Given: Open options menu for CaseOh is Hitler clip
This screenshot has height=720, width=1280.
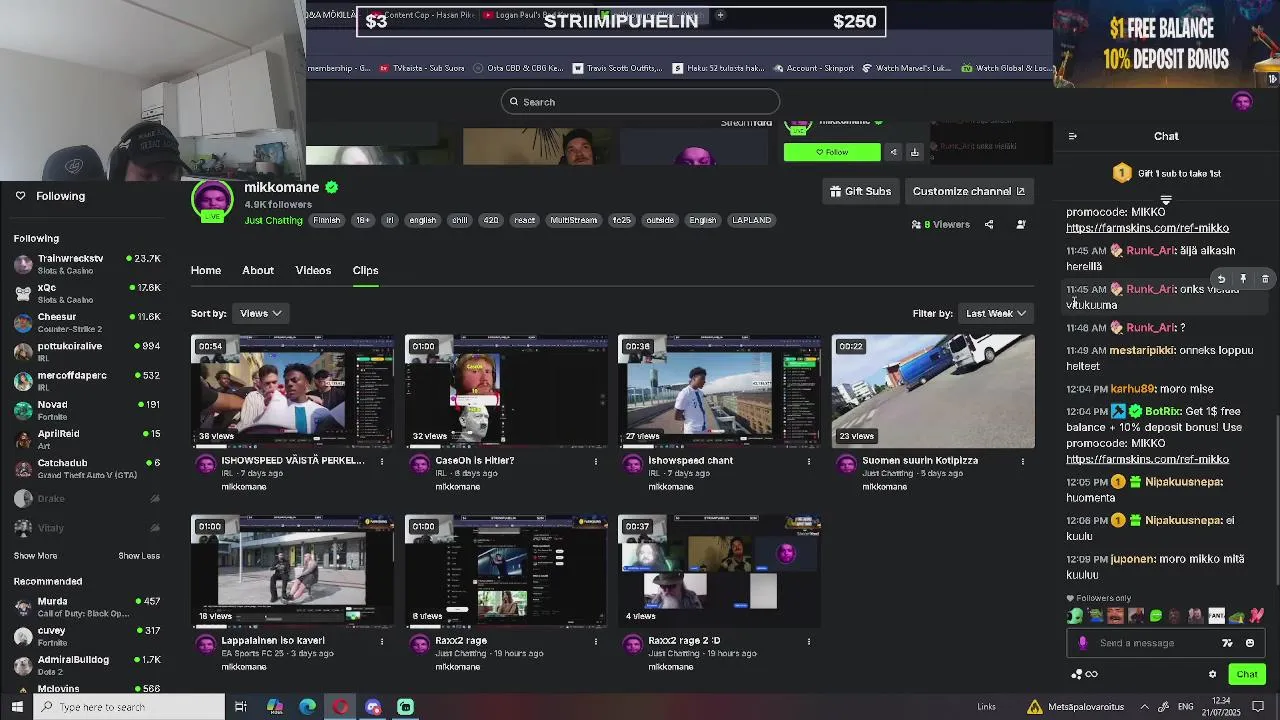Looking at the screenshot, I should point(596,461).
